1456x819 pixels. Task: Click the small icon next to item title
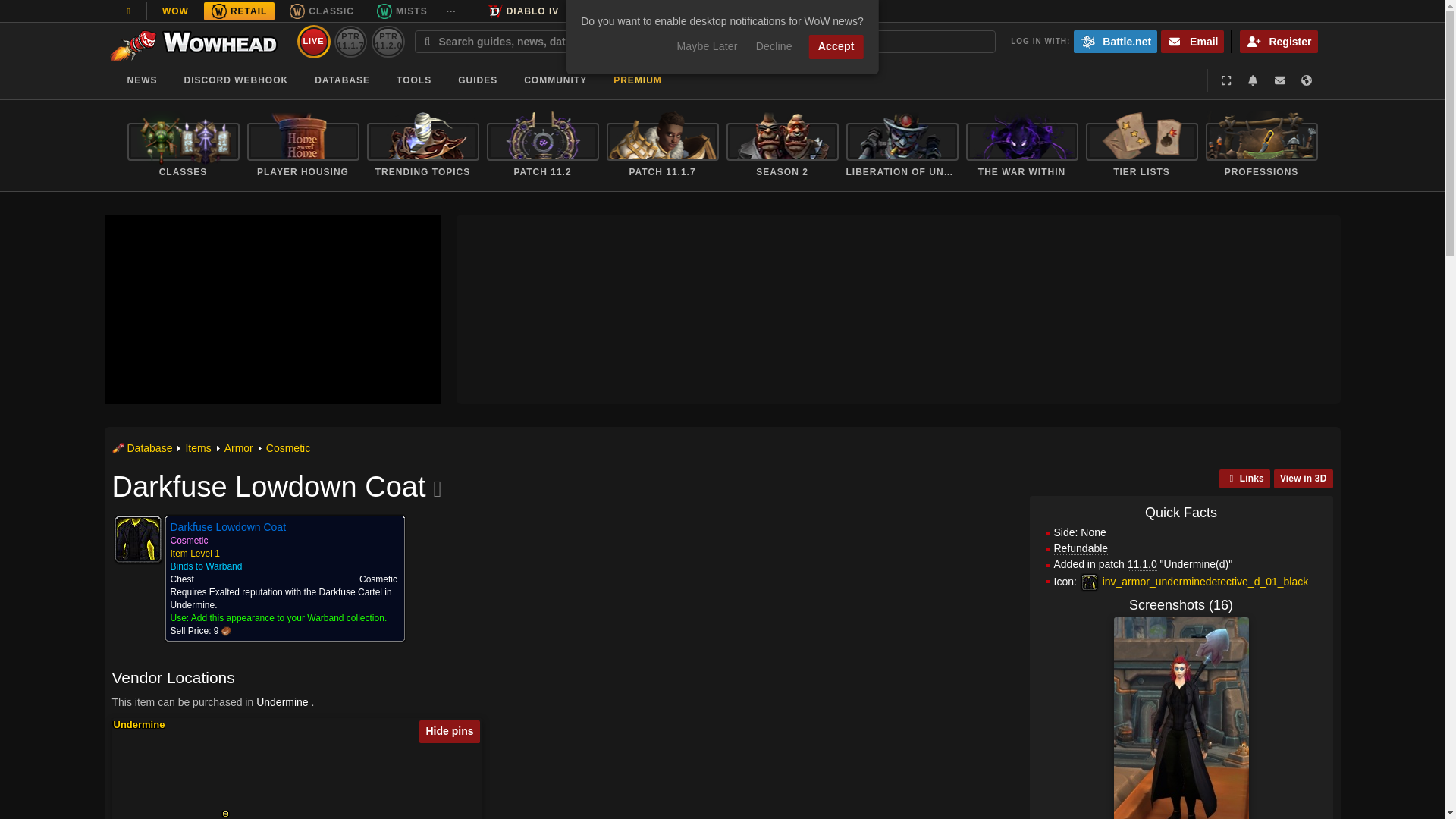(x=438, y=490)
